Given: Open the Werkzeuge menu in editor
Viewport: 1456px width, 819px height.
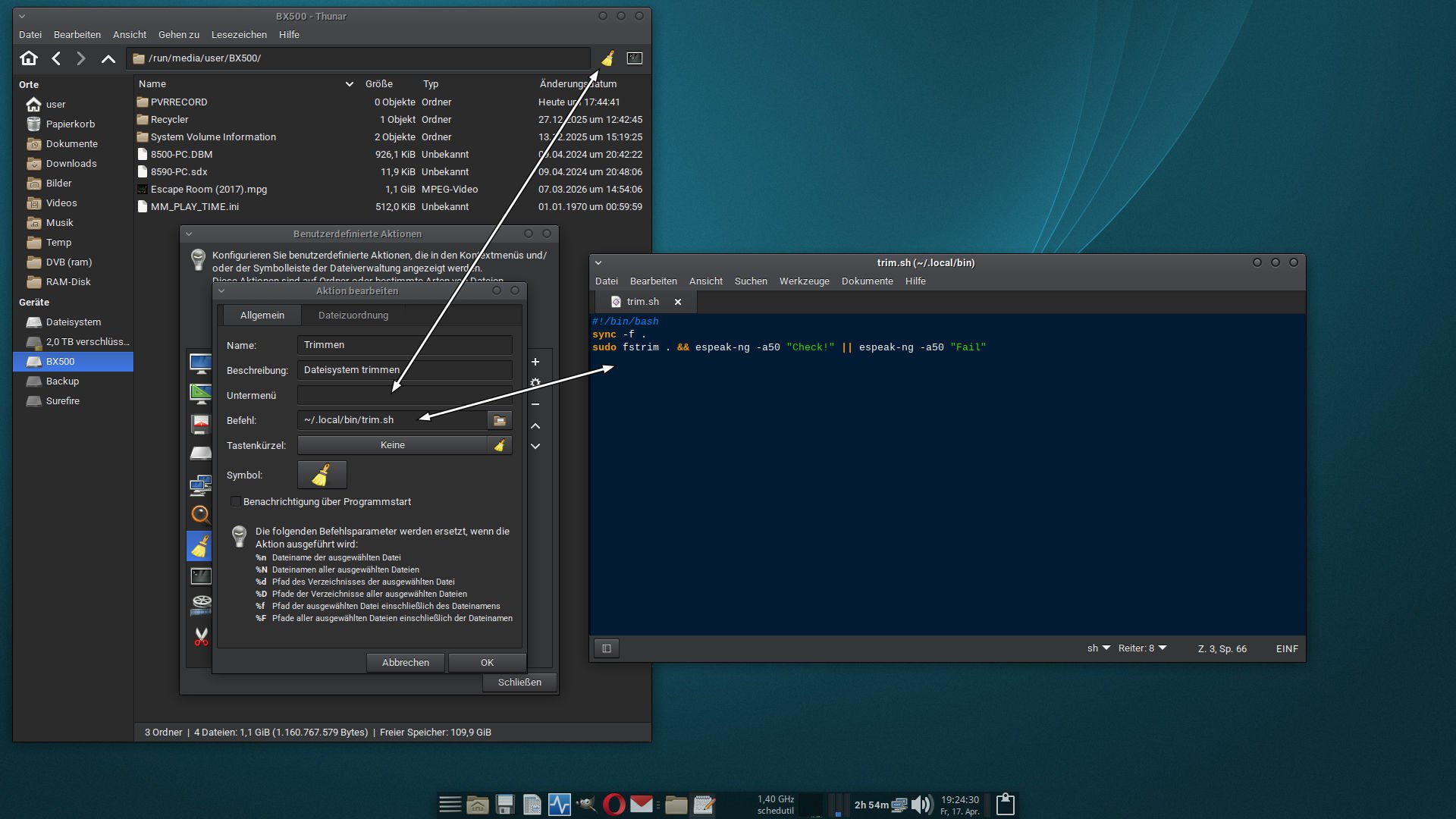Looking at the screenshot, I should click(x=804, y=281).
